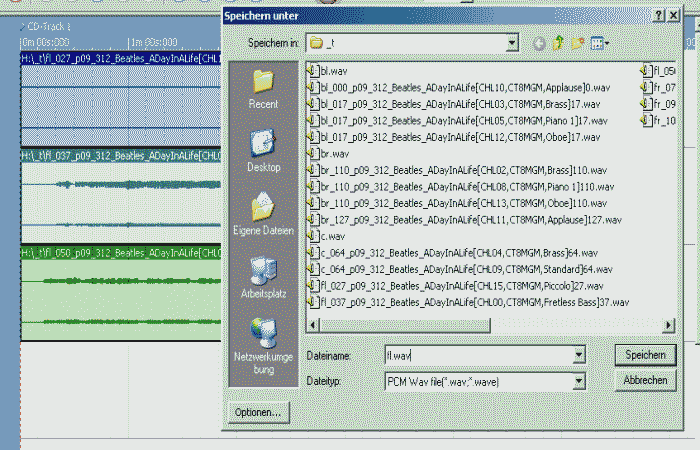
Task: Expand the Dateiname dropdown arrow
Action: click(x=578, y=355)
